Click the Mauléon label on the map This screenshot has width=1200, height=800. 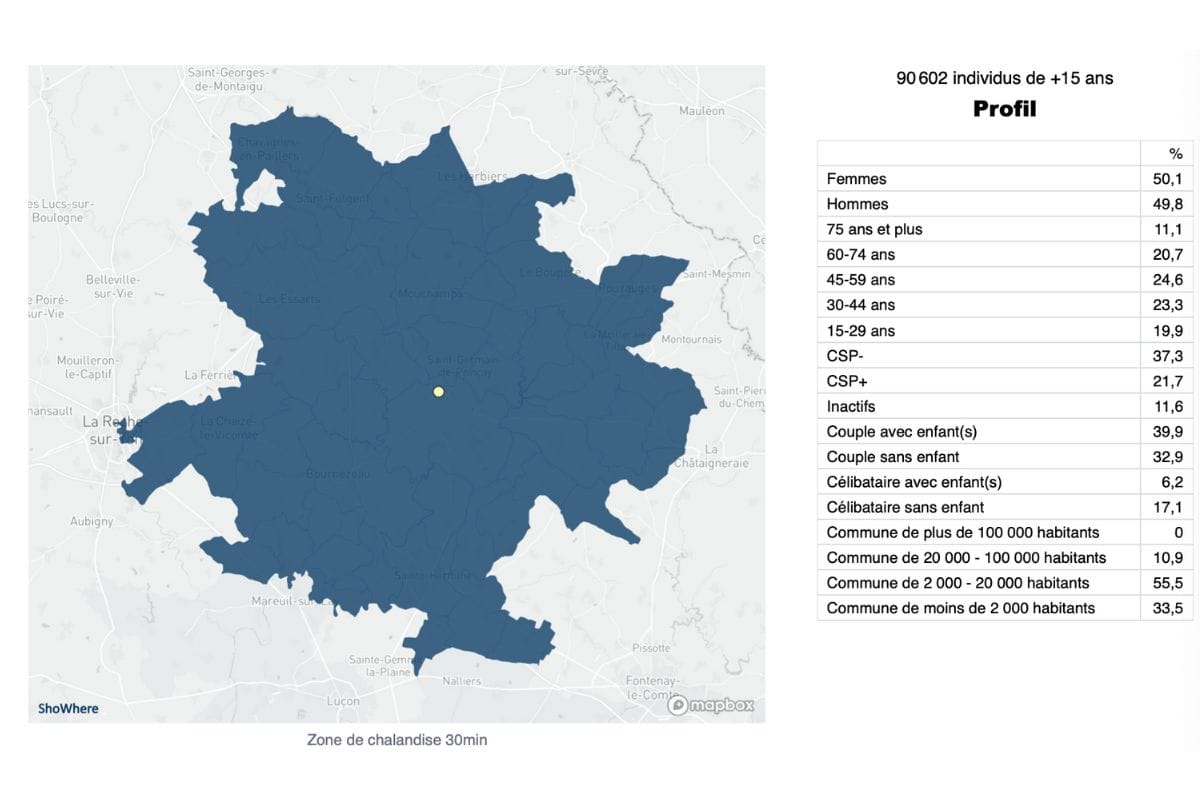click(x=701, y=111)
